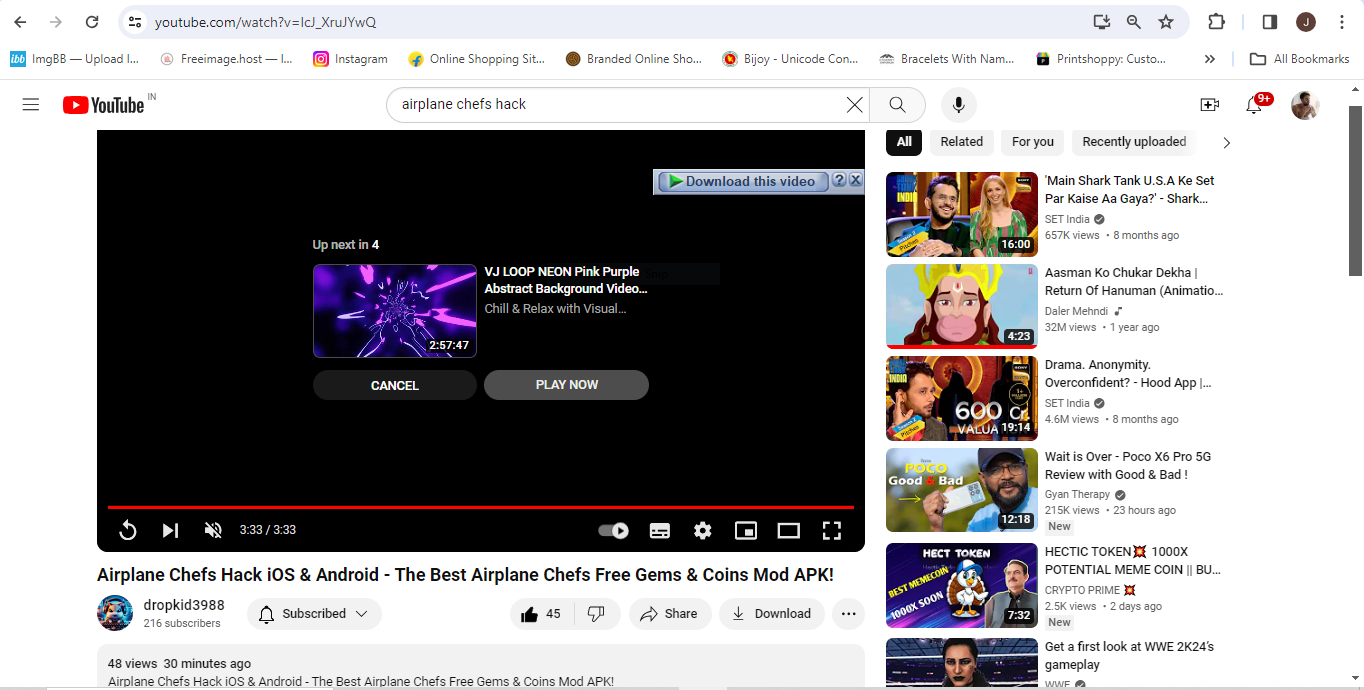Viewport: 1364px width, 690px height.
Task: Click the Download button below video
Action: [772, 614]
